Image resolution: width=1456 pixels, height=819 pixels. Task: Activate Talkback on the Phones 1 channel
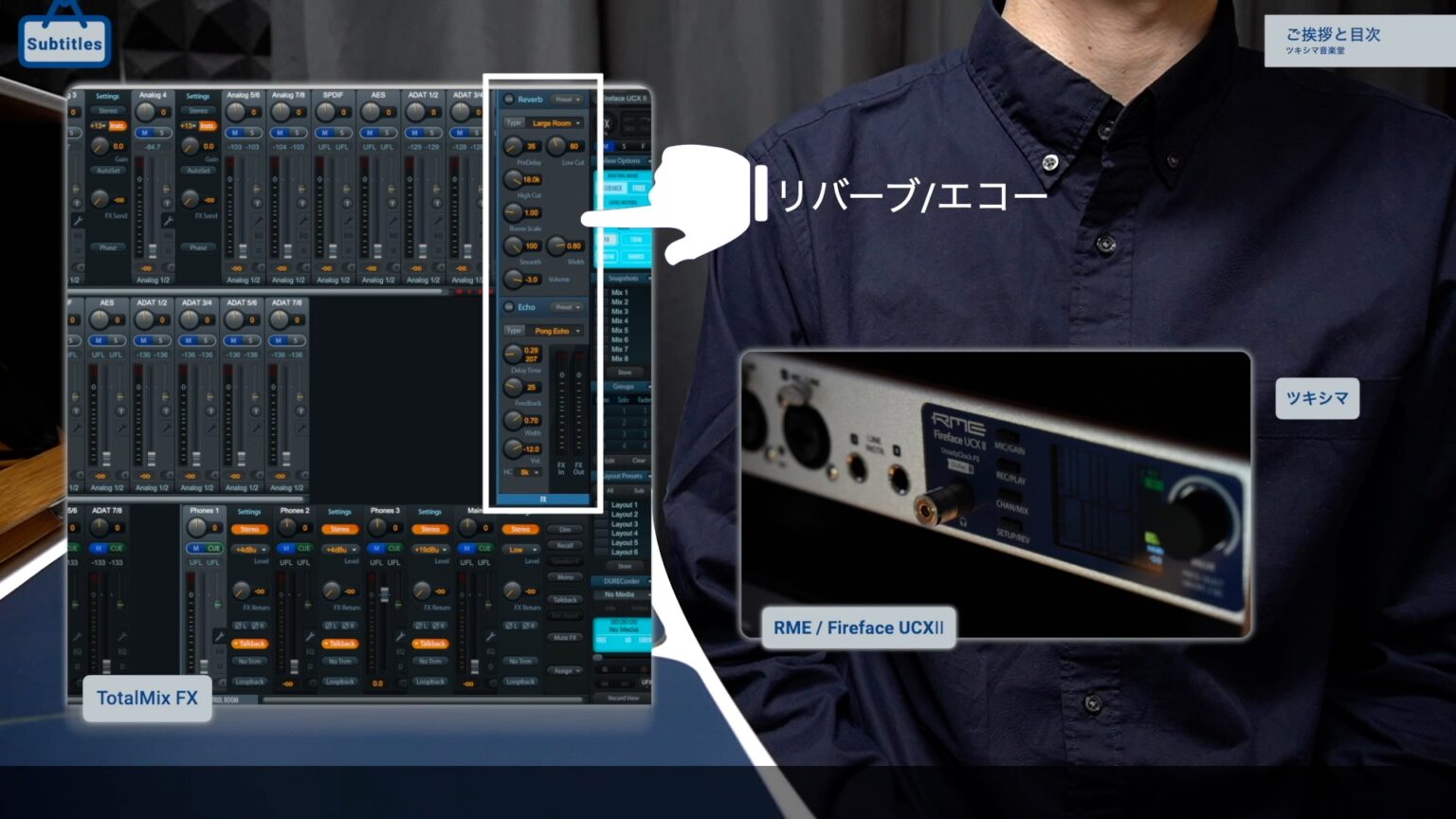pos(250,644)
